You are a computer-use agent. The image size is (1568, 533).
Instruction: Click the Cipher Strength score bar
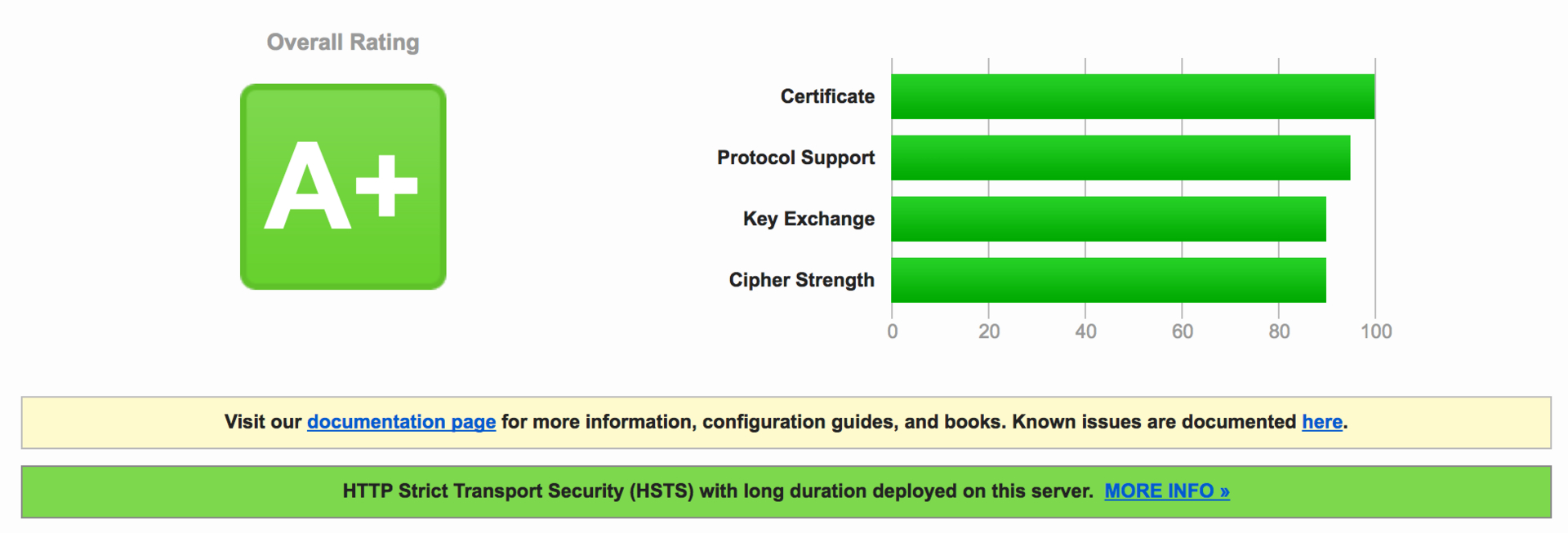click(x=1108, y=280)
